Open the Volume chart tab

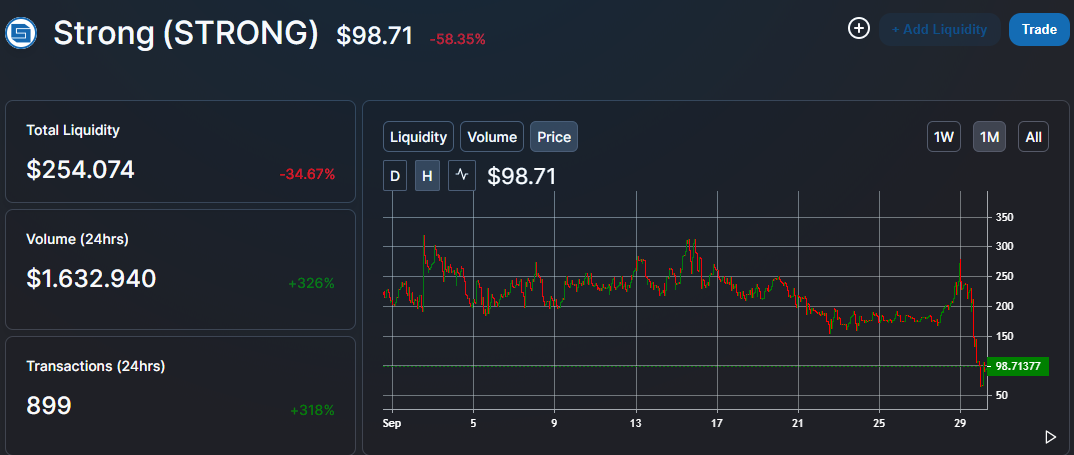(x=492, y=137)
